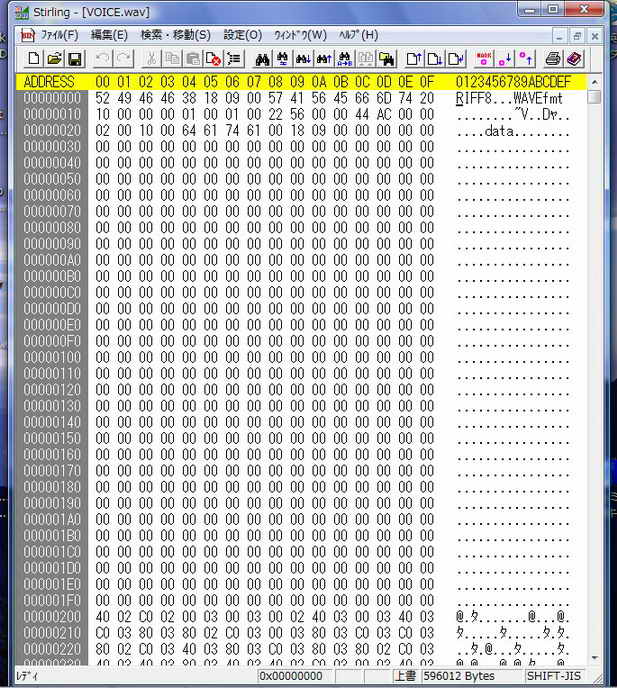Select hex byte 52 at address 00000000
Viewport: 617px width, 688px height.
103,98
